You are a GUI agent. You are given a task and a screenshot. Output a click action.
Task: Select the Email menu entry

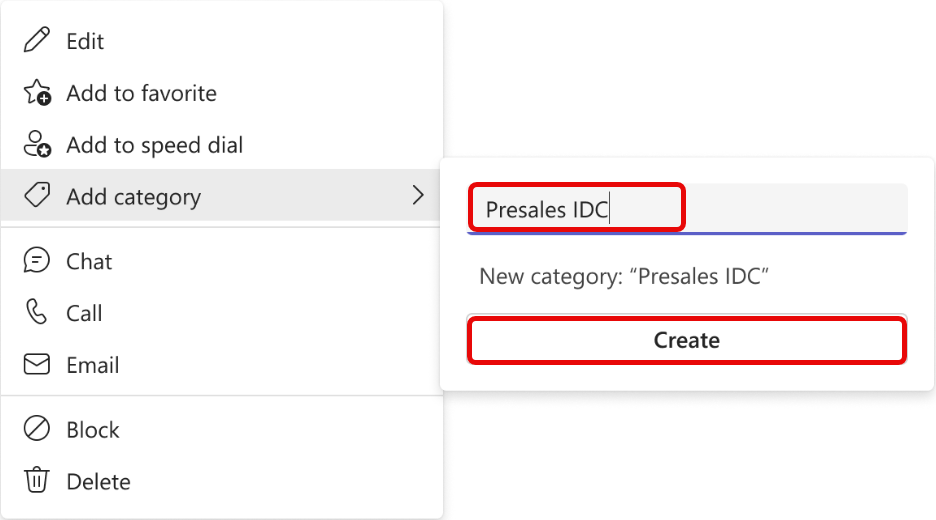coord(221,365)
